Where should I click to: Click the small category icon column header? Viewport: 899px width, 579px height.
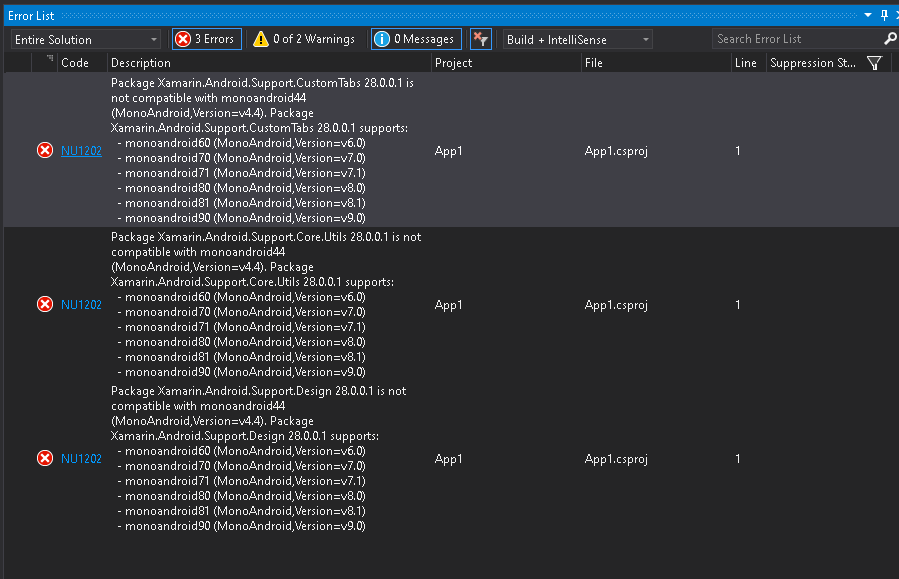pyautogui.click(x=45, y=63)
